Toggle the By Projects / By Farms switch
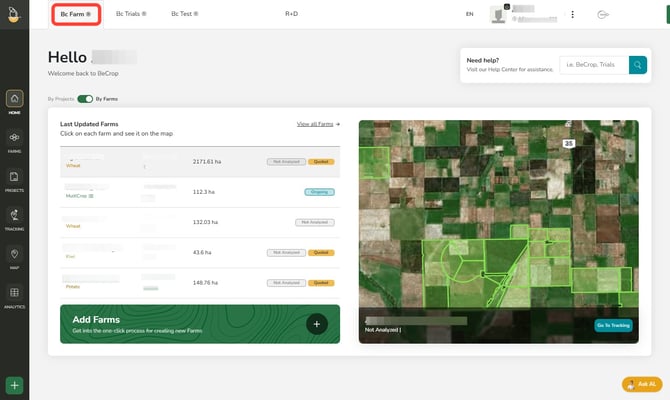 (85, 99)
